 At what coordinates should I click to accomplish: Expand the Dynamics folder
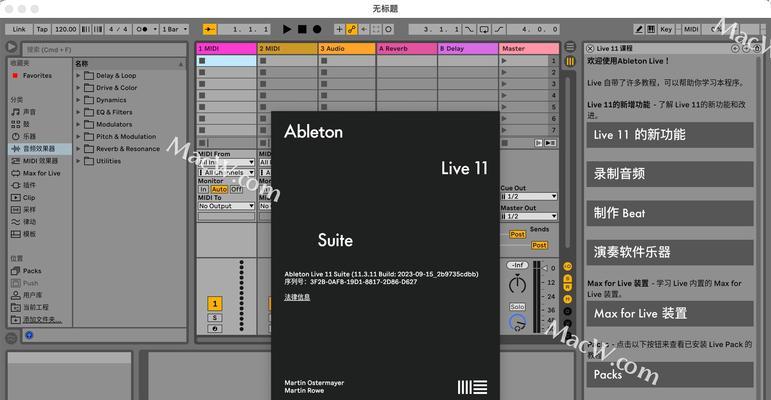[78, 100]
